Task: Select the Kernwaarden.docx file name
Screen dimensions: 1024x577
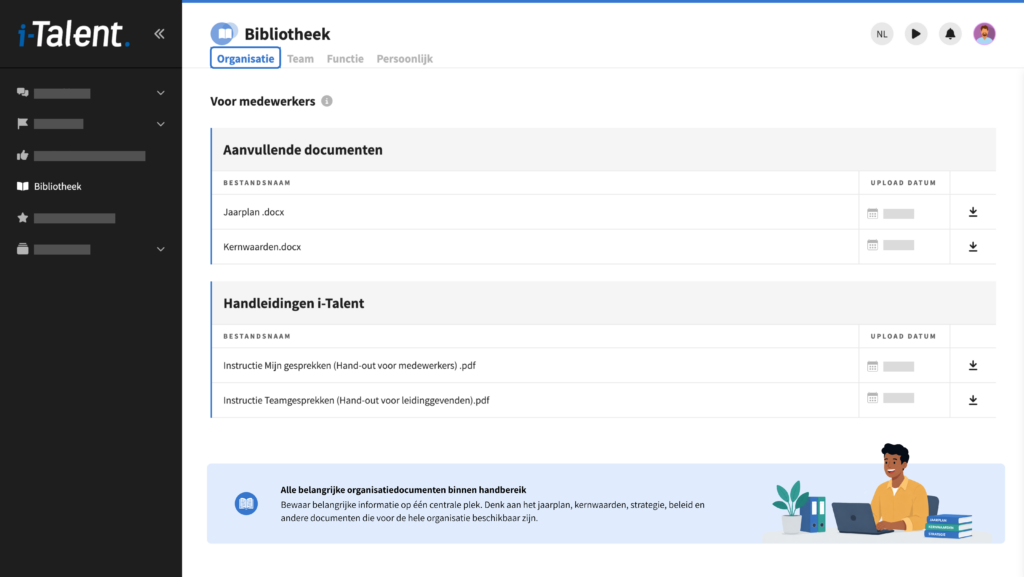Action: [262, 247]
